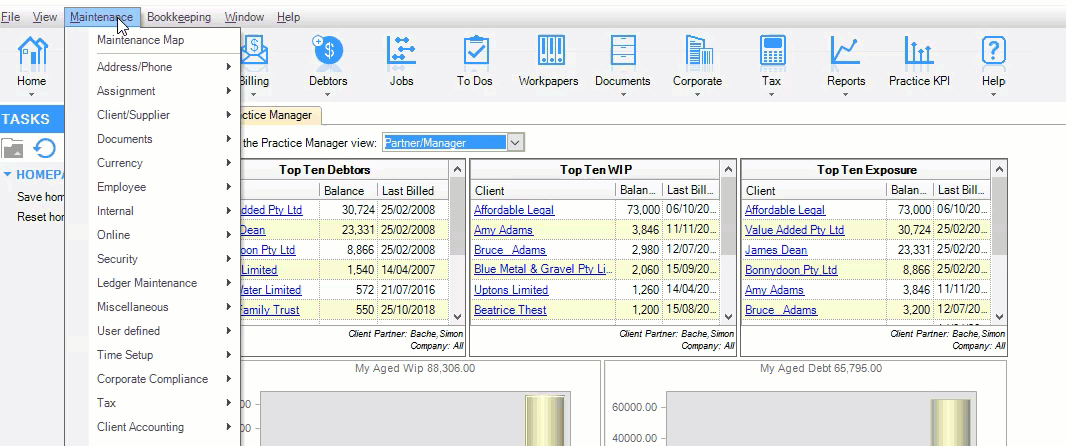
Task: Open Amy Adams in Top Ten WIP
Action: (x=503, y=230)
